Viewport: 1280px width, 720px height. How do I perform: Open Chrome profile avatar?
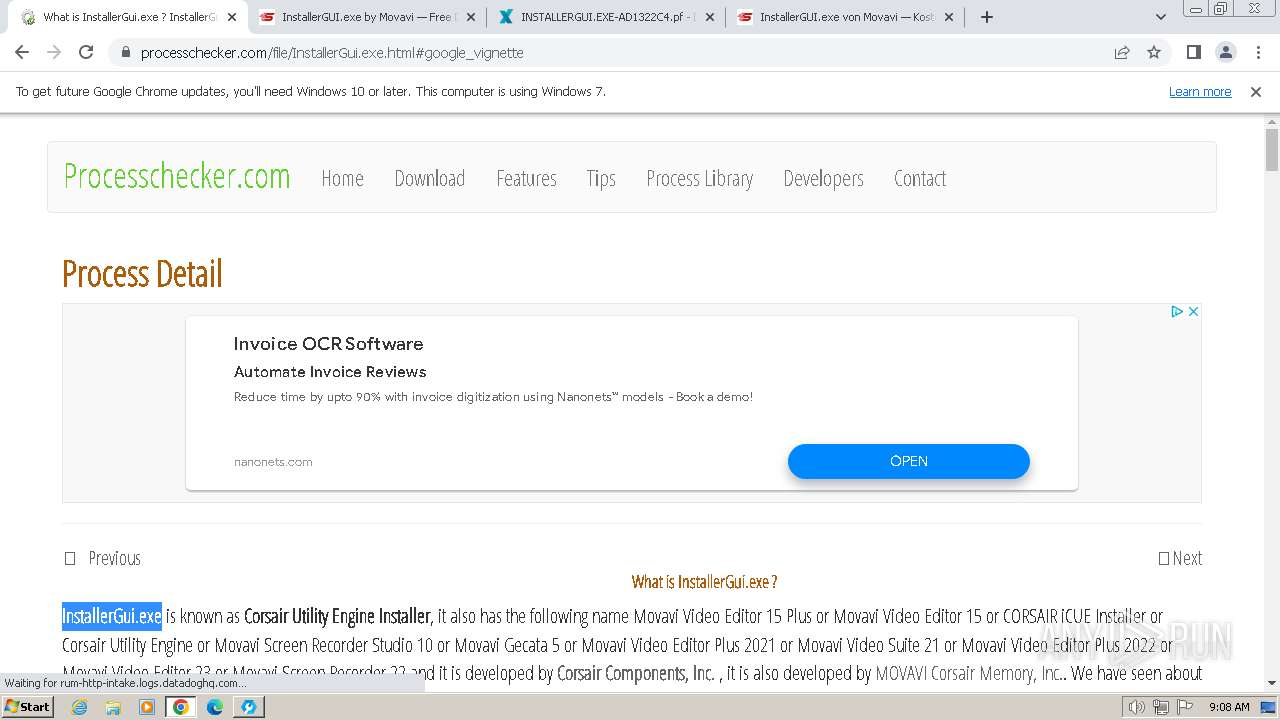(x=1226, y=53)
